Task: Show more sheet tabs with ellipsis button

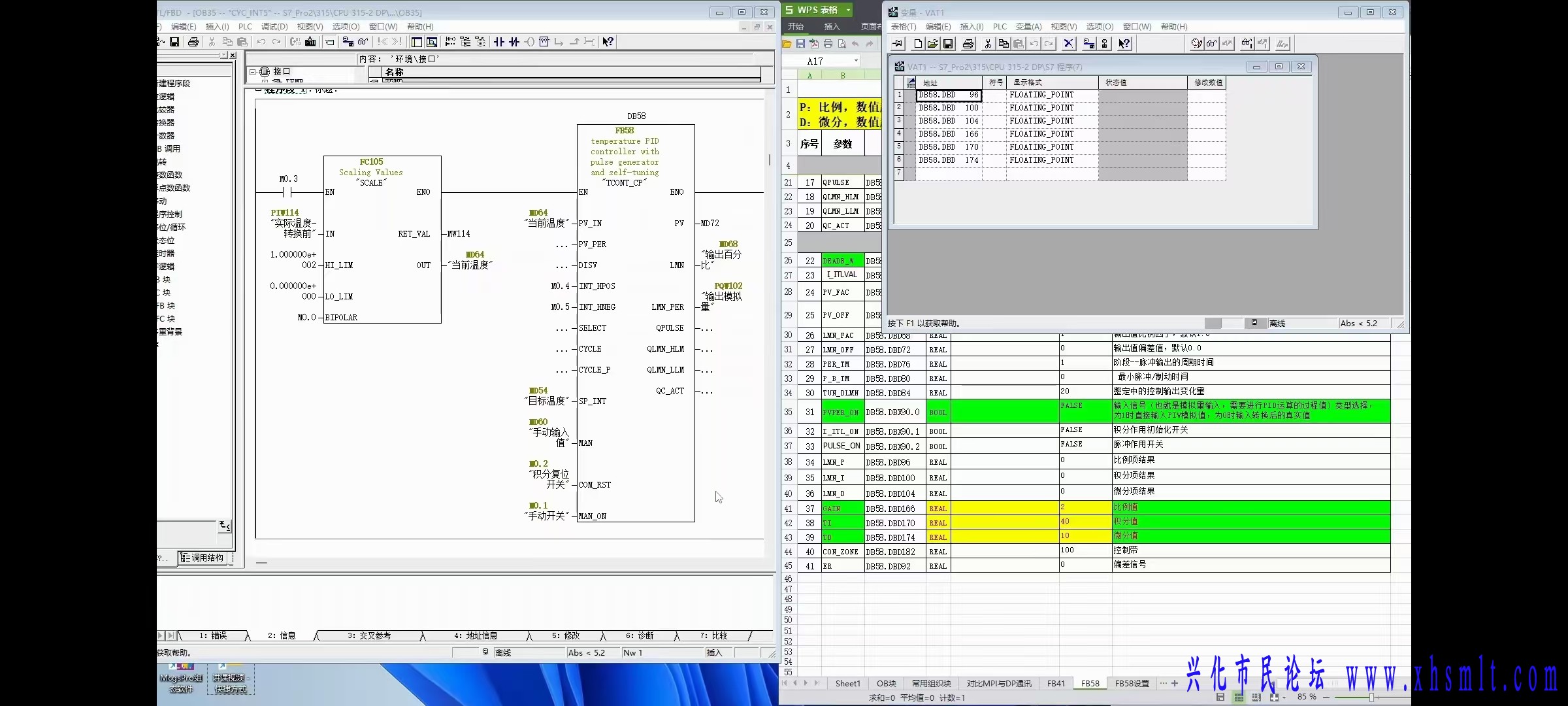Action: coord(1164,684)
